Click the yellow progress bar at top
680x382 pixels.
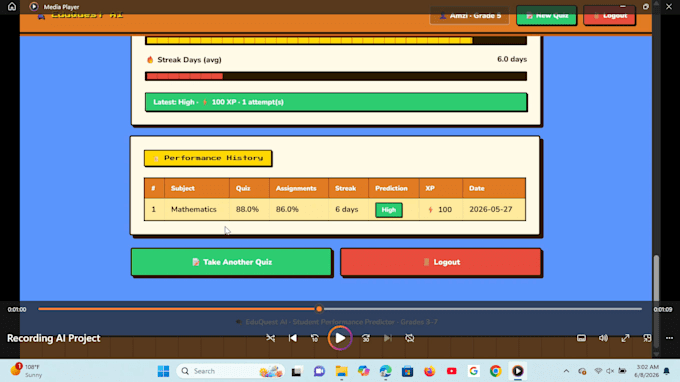coord(336,40)
